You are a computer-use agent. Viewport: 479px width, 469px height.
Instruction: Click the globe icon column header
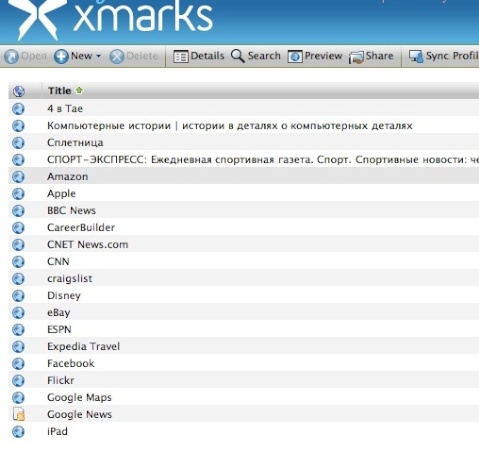(19, 91)
